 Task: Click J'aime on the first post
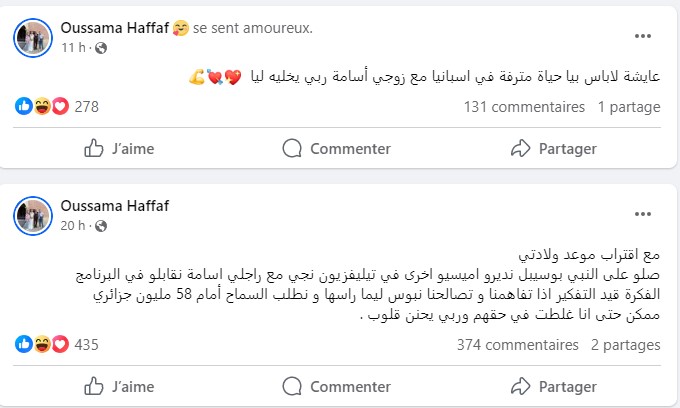[120, 148]
